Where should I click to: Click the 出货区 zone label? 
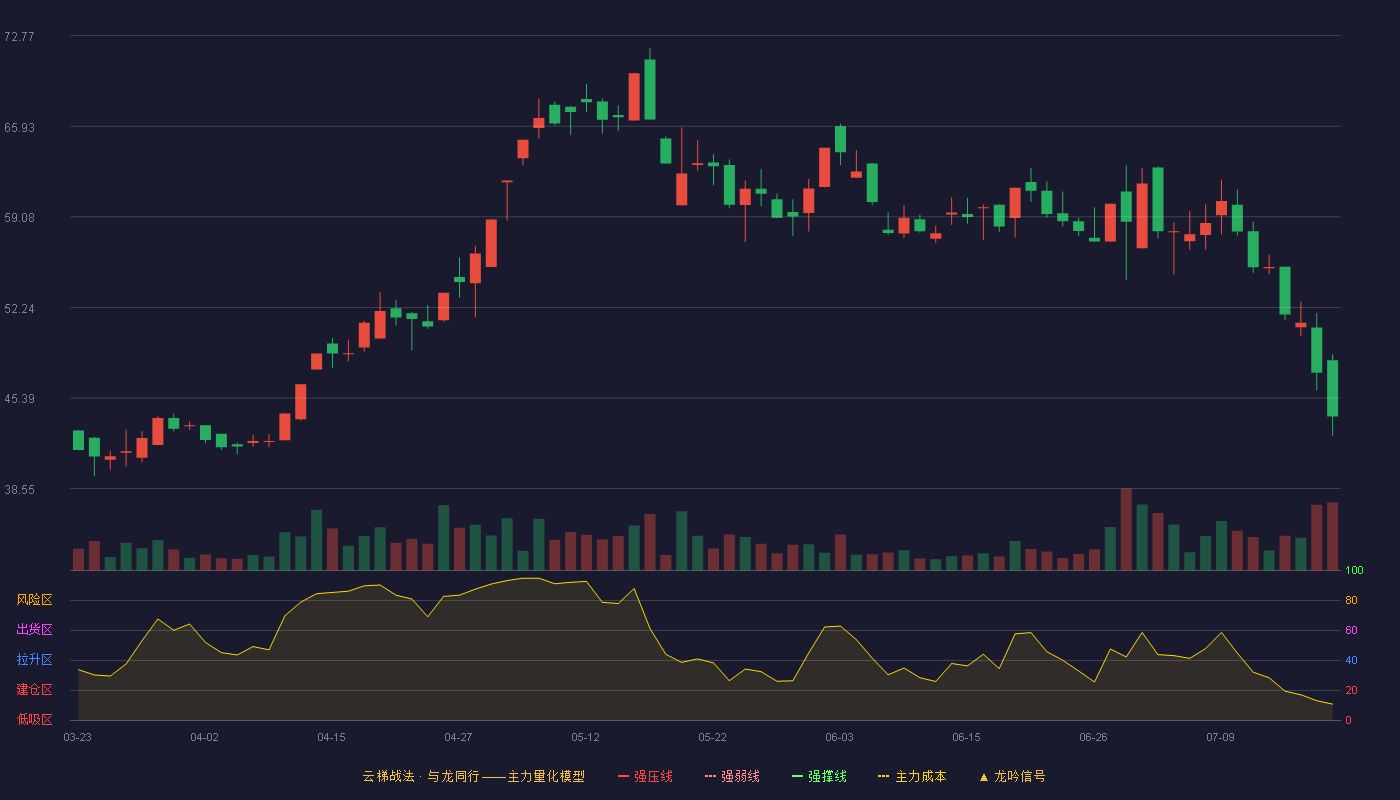[34, 630]
